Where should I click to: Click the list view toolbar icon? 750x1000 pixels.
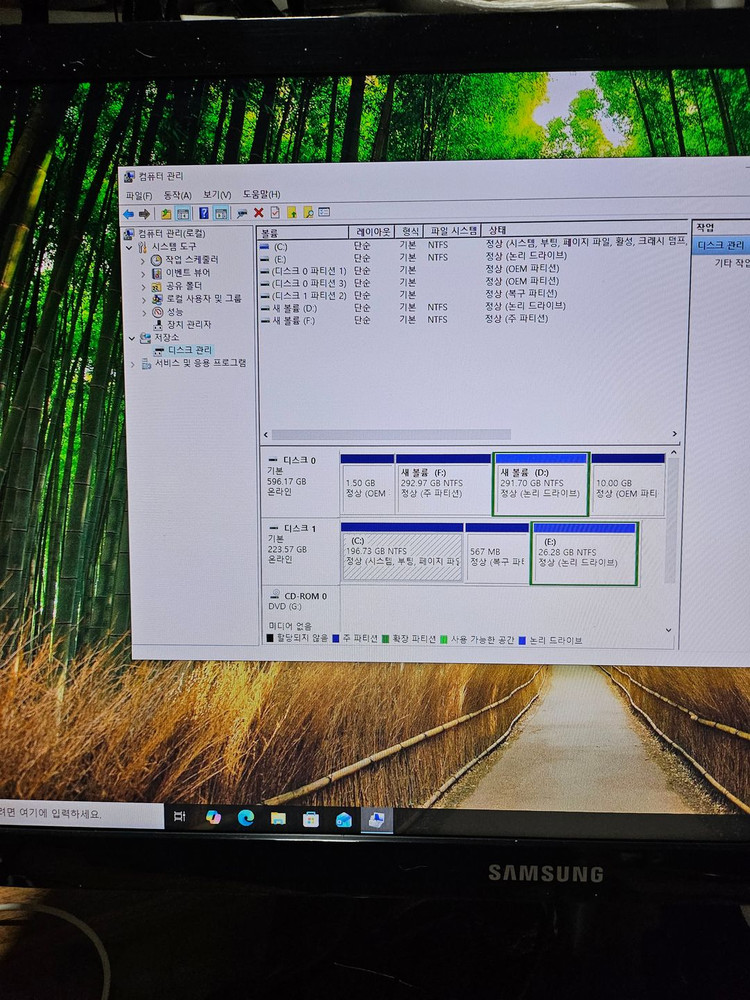[x=324, y=212]
